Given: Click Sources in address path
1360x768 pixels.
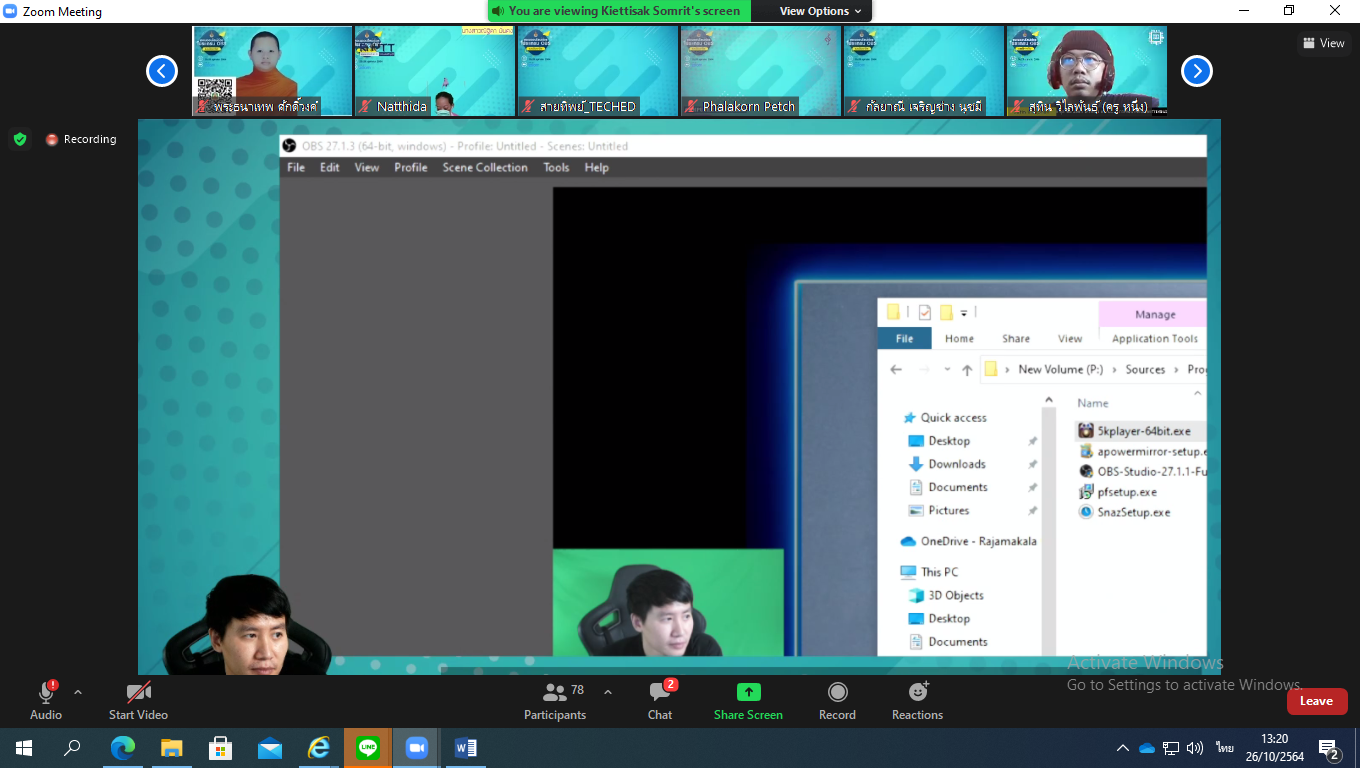Looking at the screenshot, I should 1145,369.
